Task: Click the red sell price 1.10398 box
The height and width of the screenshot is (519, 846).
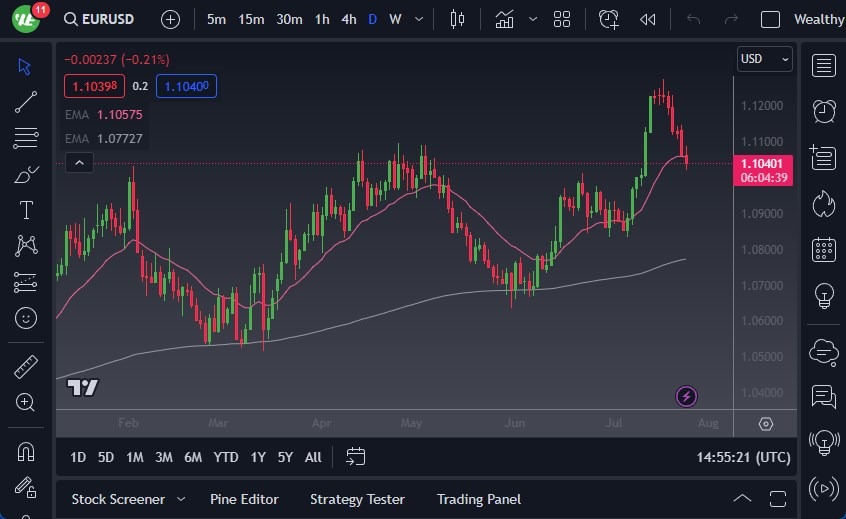Action: coord(93,87)
